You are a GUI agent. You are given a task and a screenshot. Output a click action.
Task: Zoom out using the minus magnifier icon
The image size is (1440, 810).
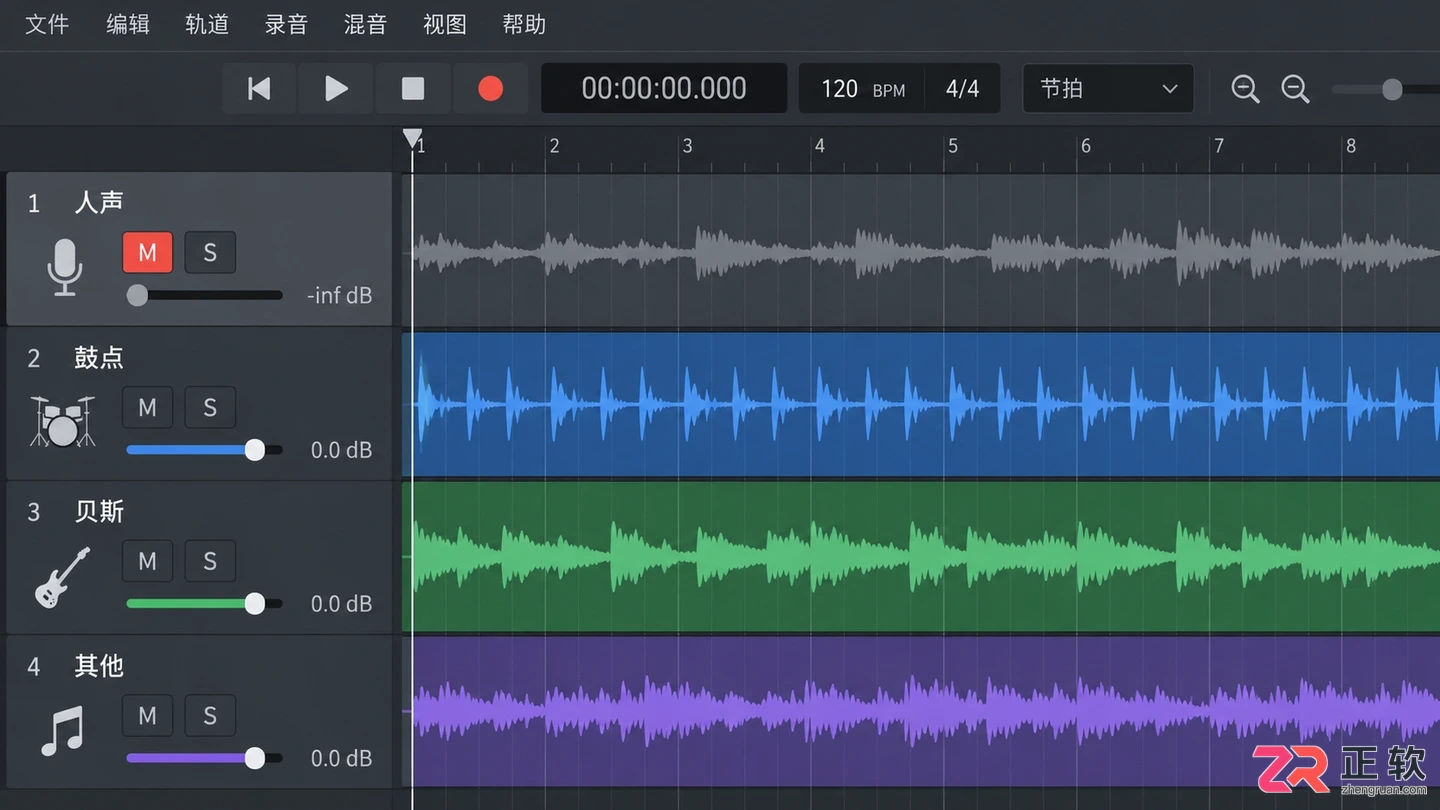(x=1295, y=89)
